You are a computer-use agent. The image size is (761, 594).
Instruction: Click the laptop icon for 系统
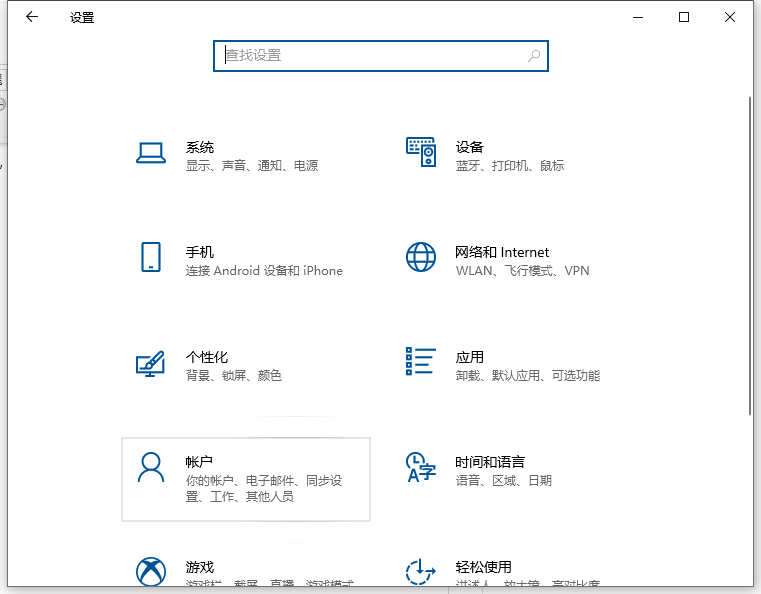pos(150,153)
